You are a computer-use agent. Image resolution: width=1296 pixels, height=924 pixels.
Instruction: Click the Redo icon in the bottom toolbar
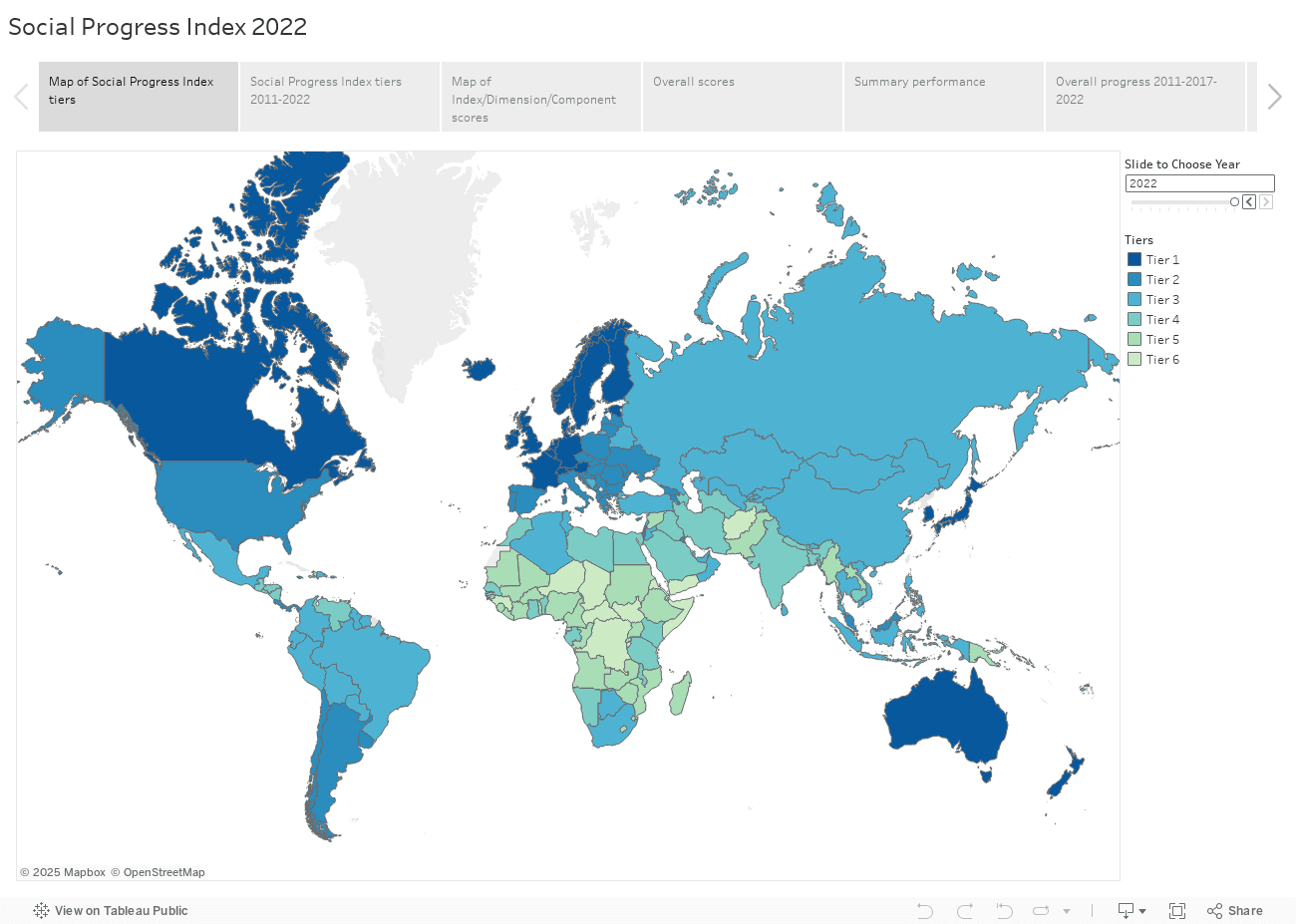coord(964,911)
